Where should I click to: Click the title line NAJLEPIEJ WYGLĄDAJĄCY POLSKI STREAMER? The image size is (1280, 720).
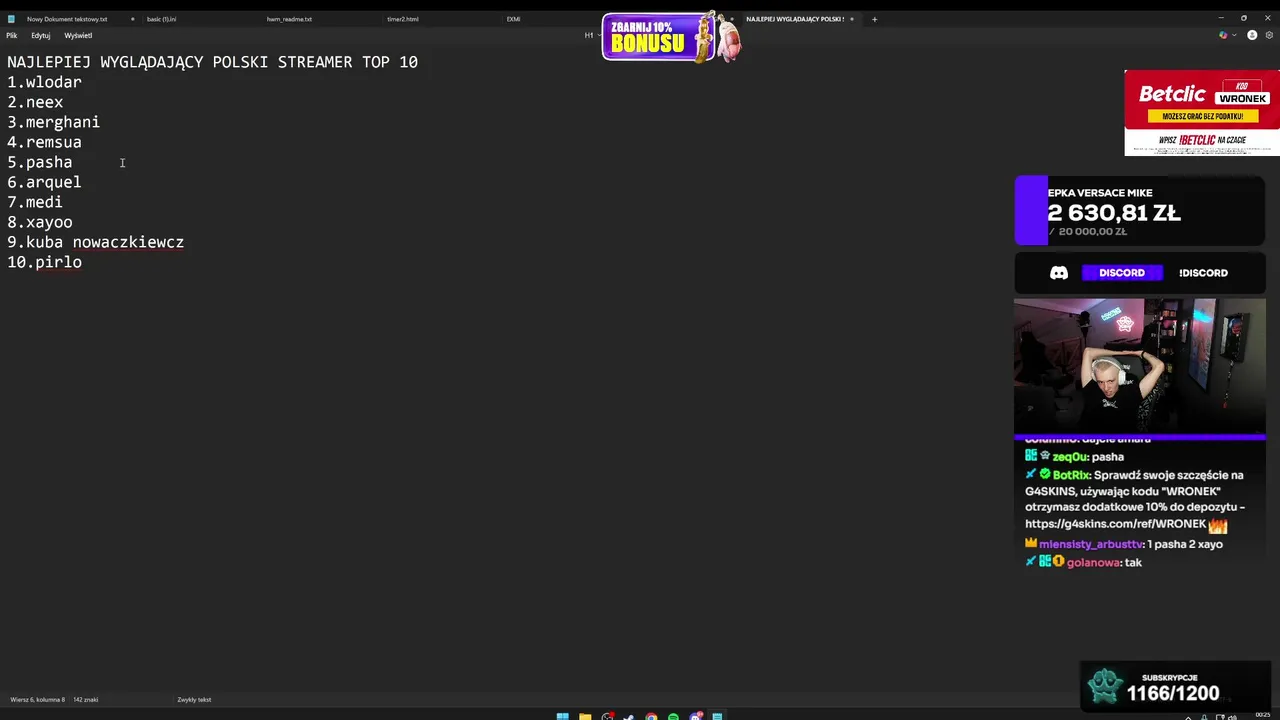click(x=212, y=62)
